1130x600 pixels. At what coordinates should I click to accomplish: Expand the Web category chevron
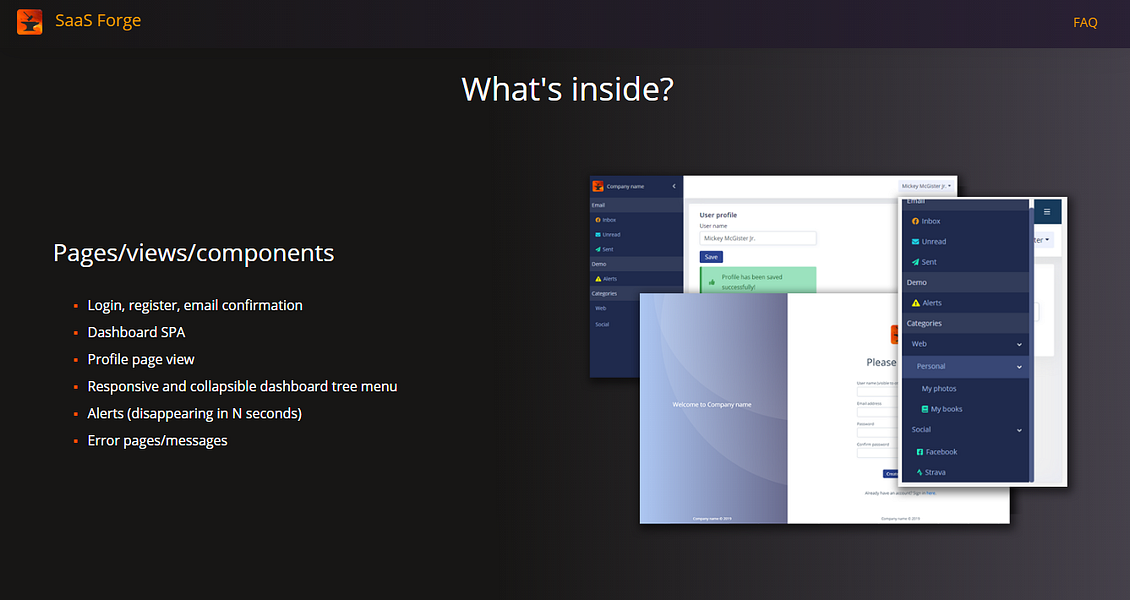click(1018, 344)
